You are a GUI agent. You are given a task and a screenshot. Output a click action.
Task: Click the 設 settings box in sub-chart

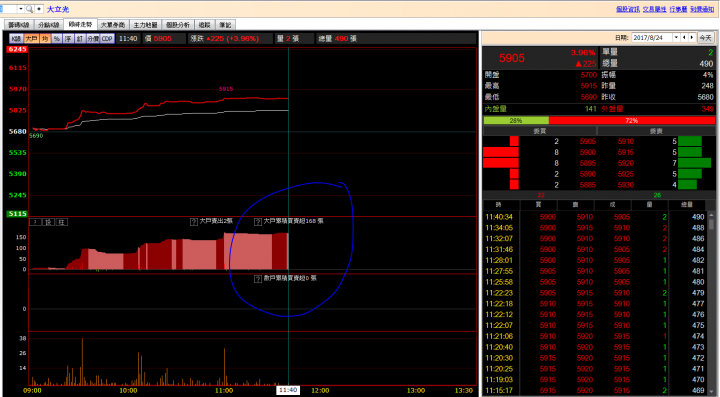(x=48, y=222)
